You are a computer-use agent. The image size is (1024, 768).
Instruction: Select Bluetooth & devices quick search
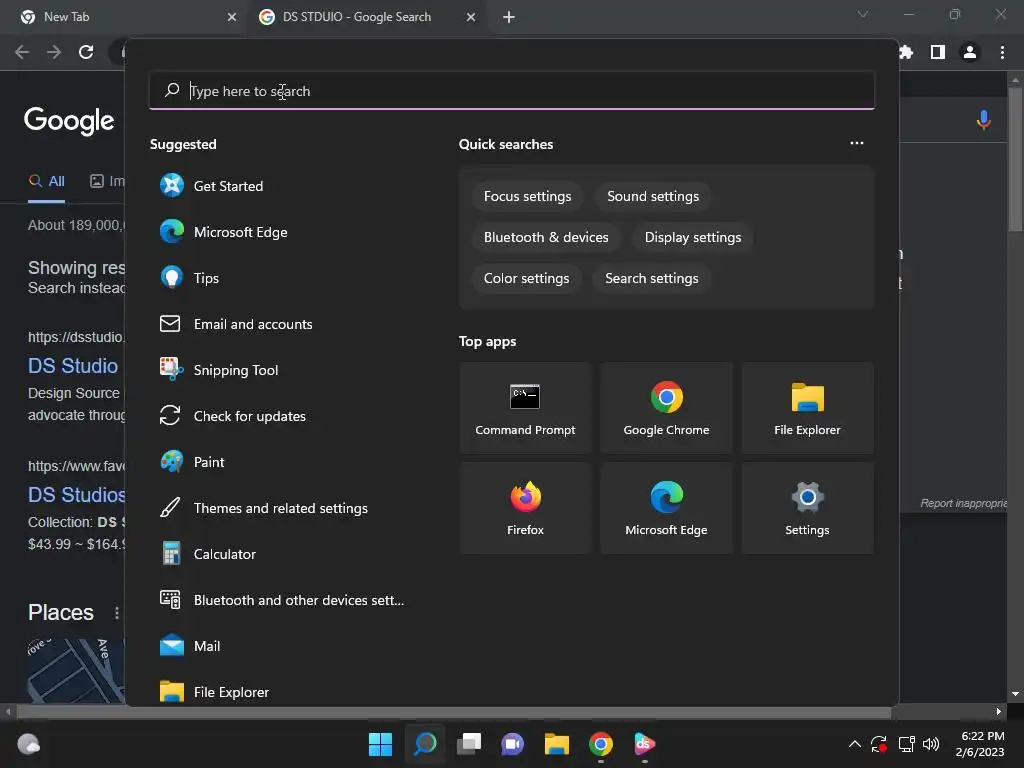(546, 237)
